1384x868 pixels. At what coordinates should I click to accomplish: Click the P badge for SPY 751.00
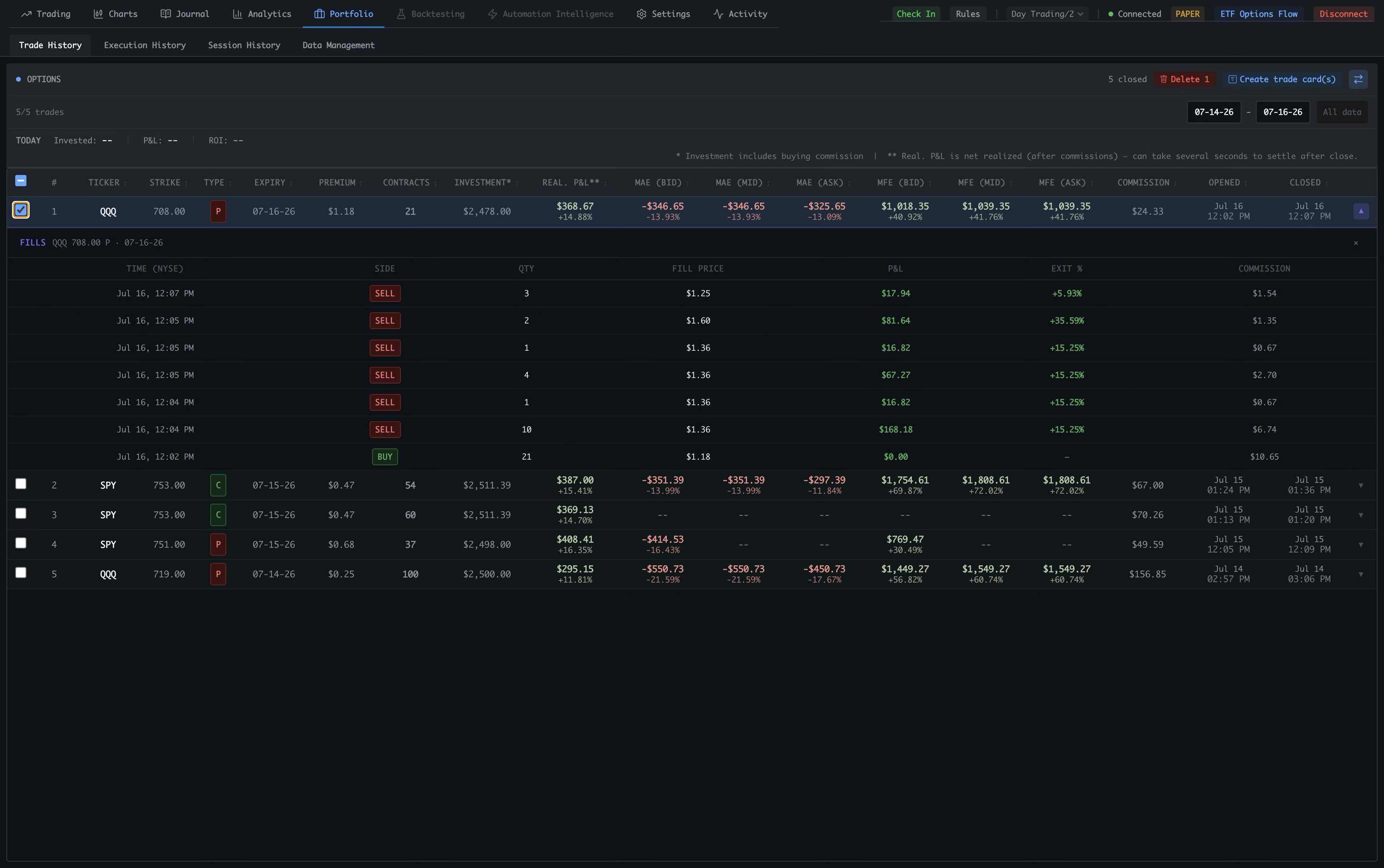[x=218, y=544]
